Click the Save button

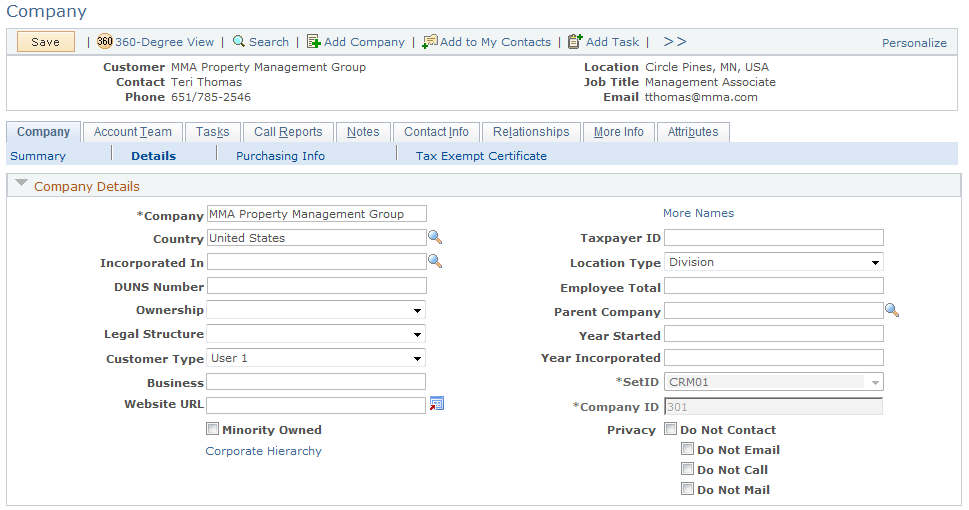(x=46, y=41)
